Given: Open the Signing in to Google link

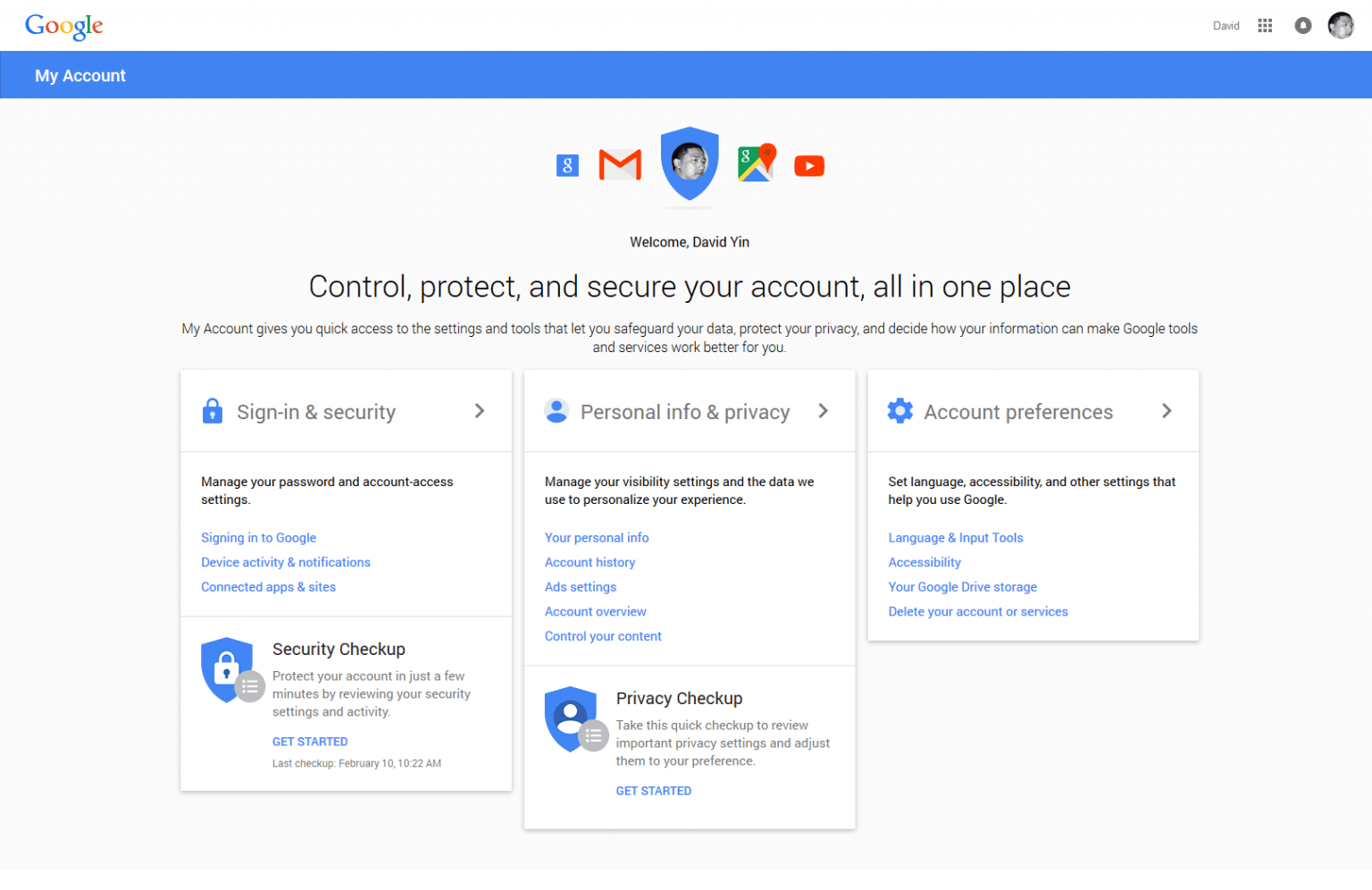Looking at the screenshot, I should (x=259, y=537).
